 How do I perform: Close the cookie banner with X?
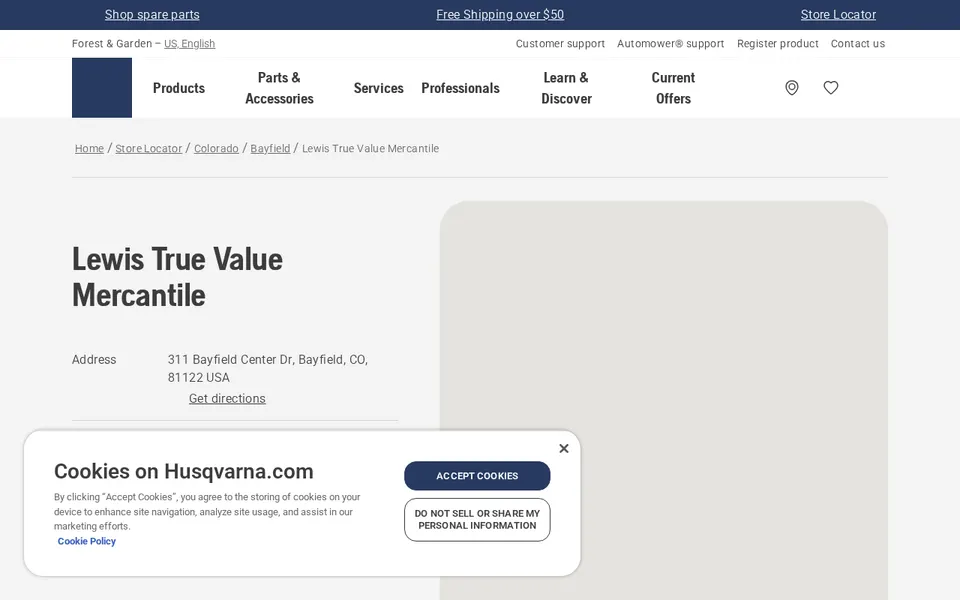564,448
